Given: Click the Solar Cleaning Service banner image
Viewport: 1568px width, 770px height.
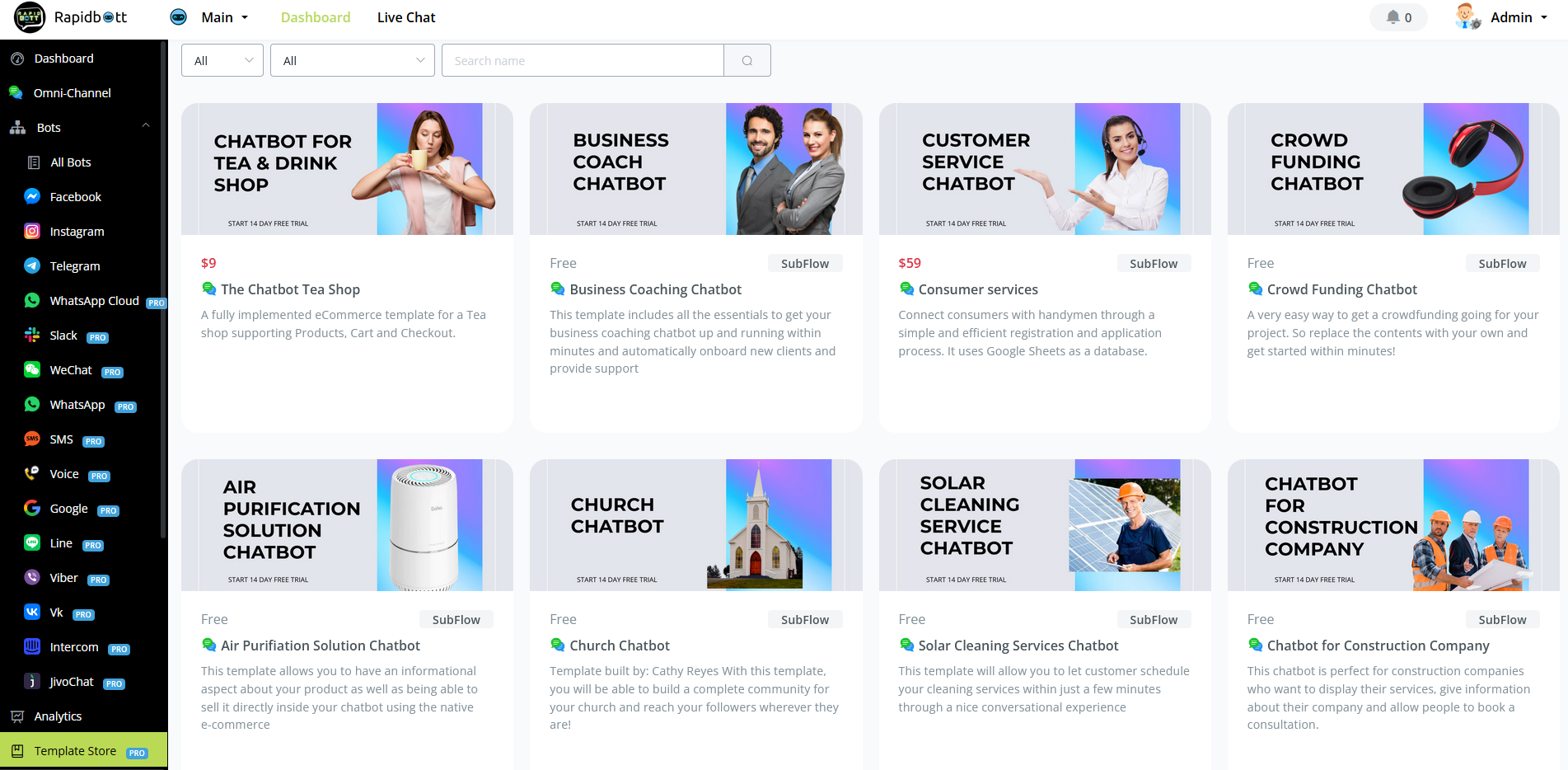Looking at the screenshot, I should coord(1045,525).
